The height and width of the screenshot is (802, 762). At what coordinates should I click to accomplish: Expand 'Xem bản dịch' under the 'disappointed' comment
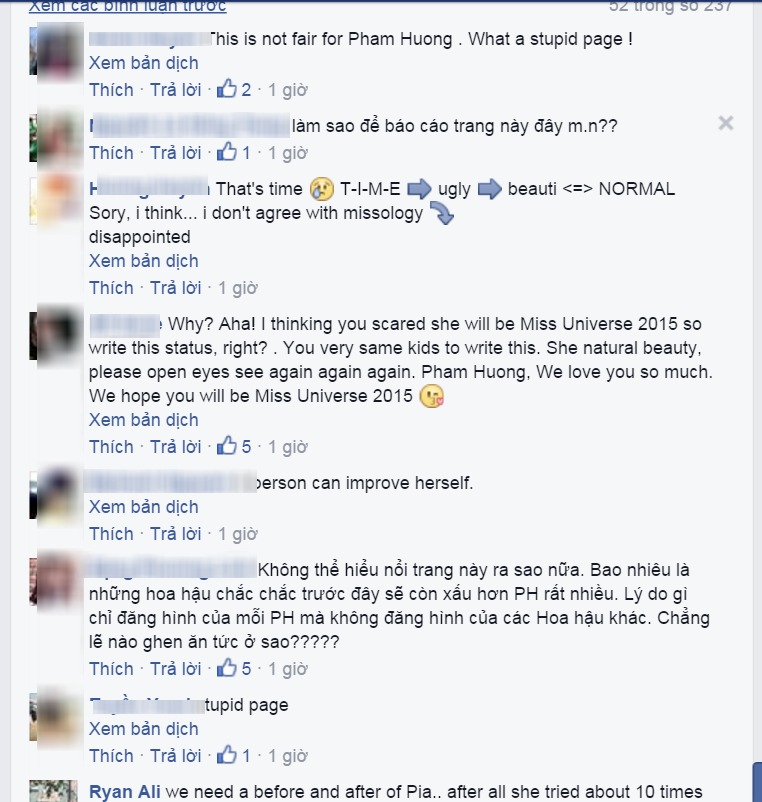[x=144, y=261]
